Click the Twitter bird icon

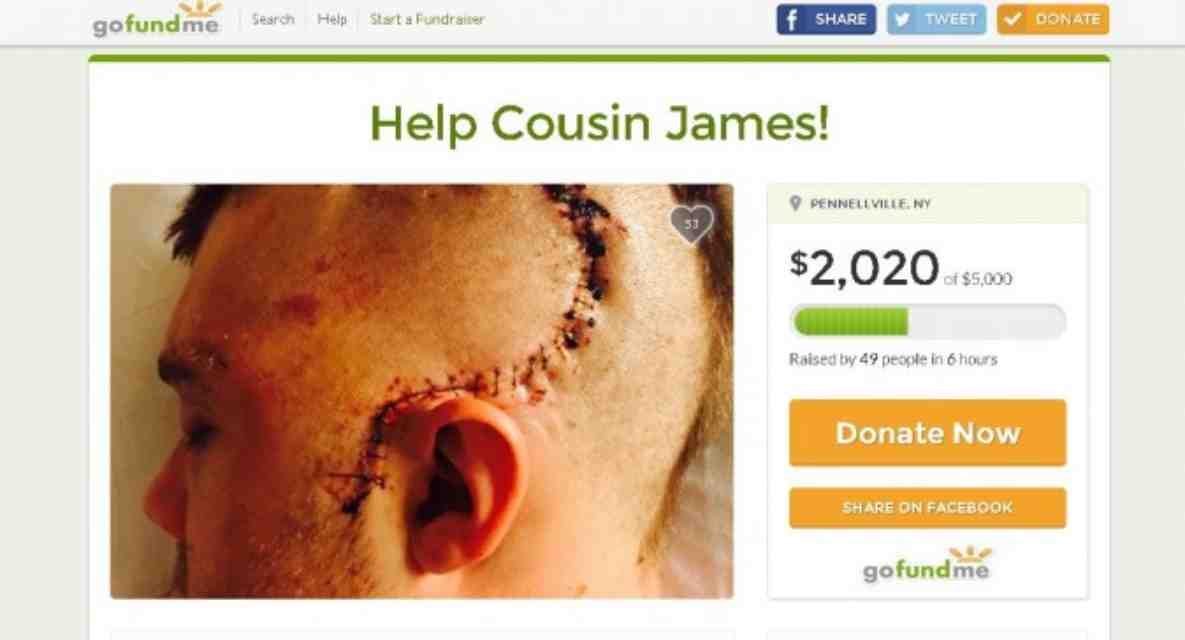click(901, 20)
